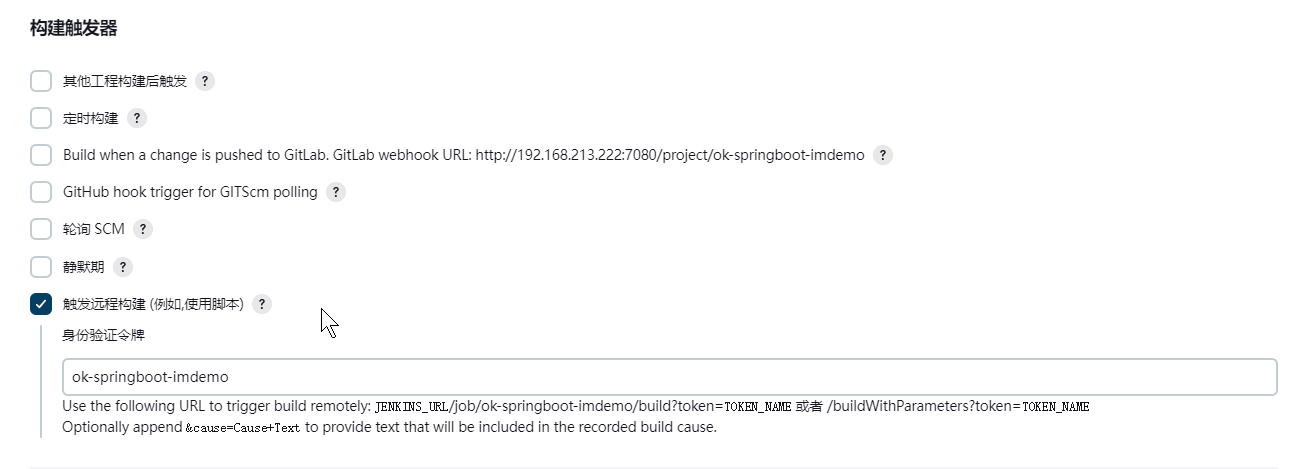Enable 其他工程构建后触发 checkbox
This screenshot has width=1310, height=469.
(x=41, y=81)
